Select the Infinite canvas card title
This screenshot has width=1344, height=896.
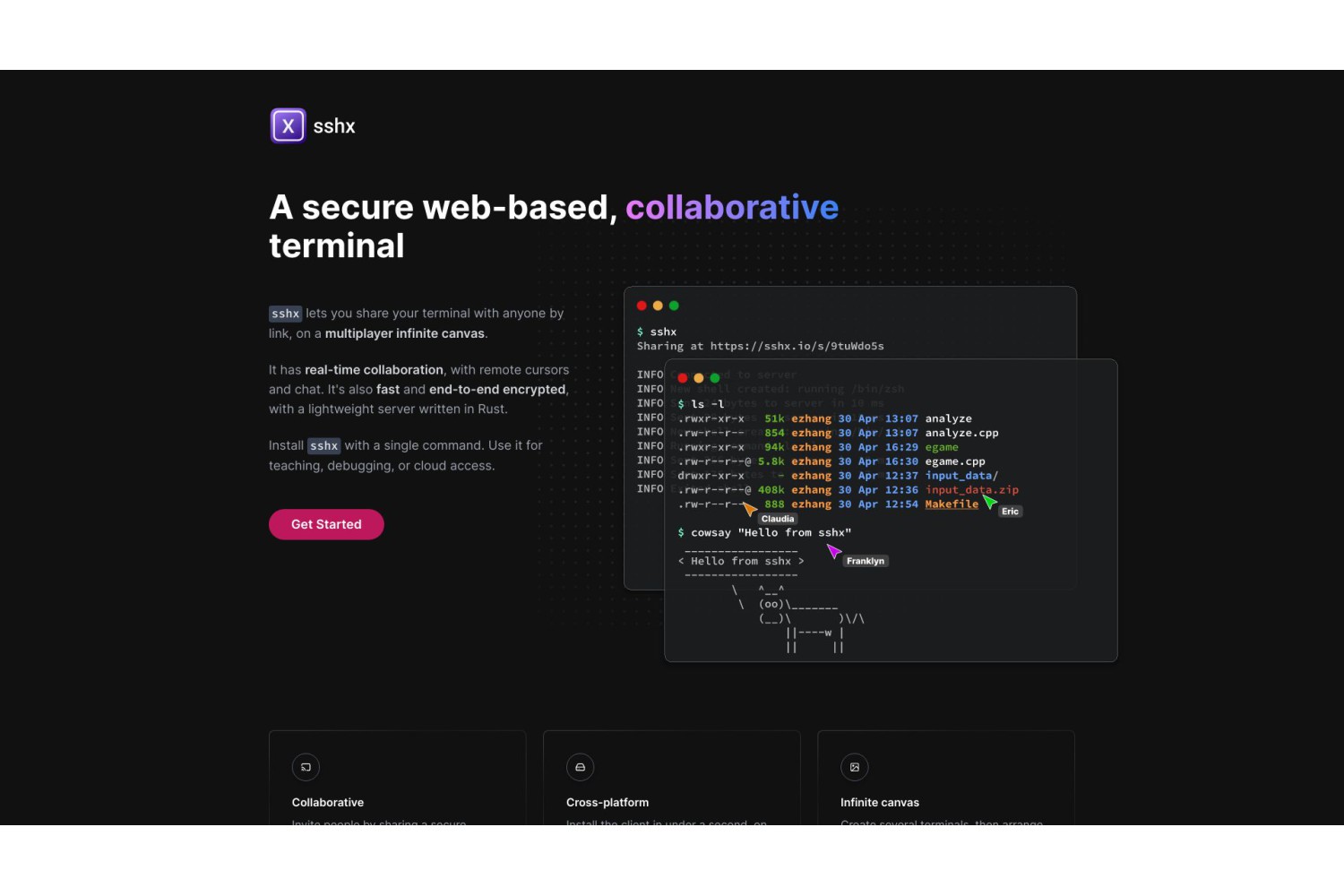coord(880,802)
